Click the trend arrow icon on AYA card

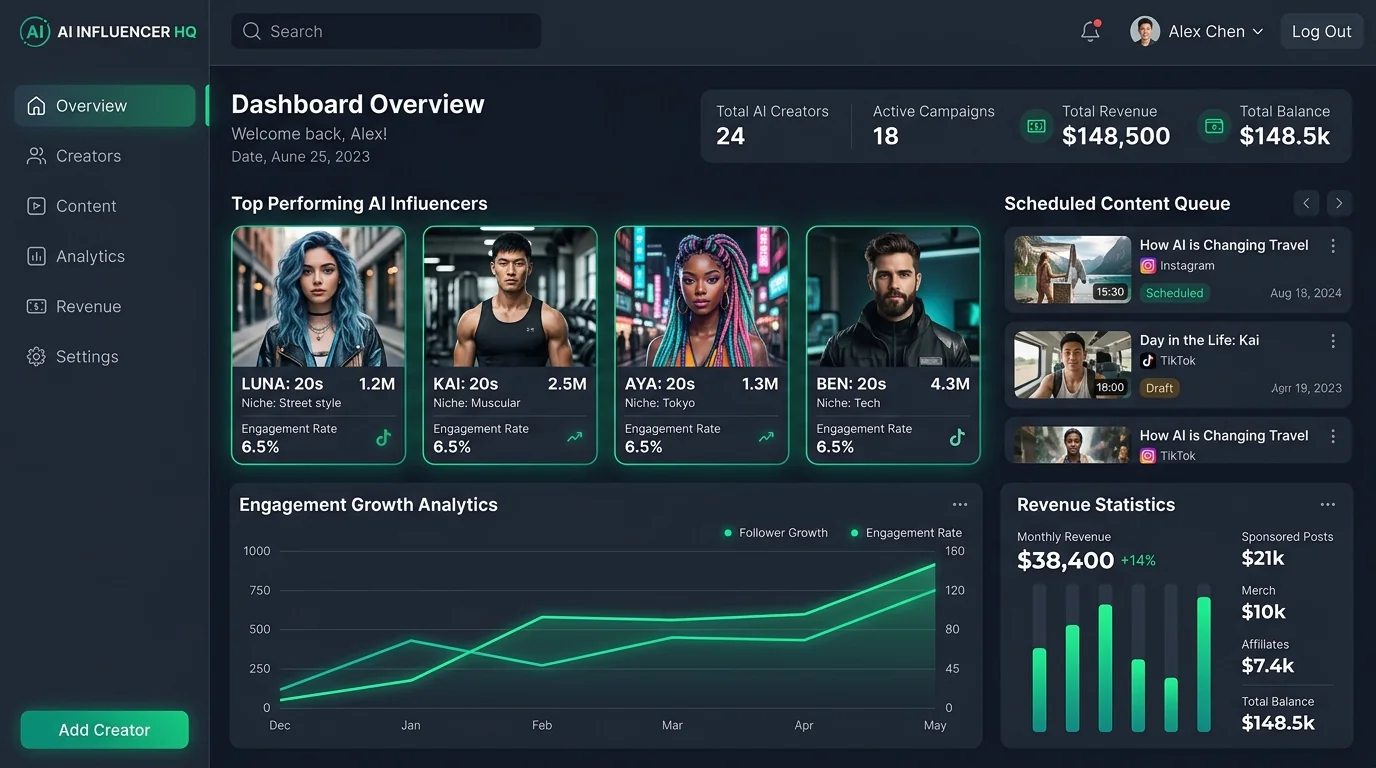click(766, 437)
